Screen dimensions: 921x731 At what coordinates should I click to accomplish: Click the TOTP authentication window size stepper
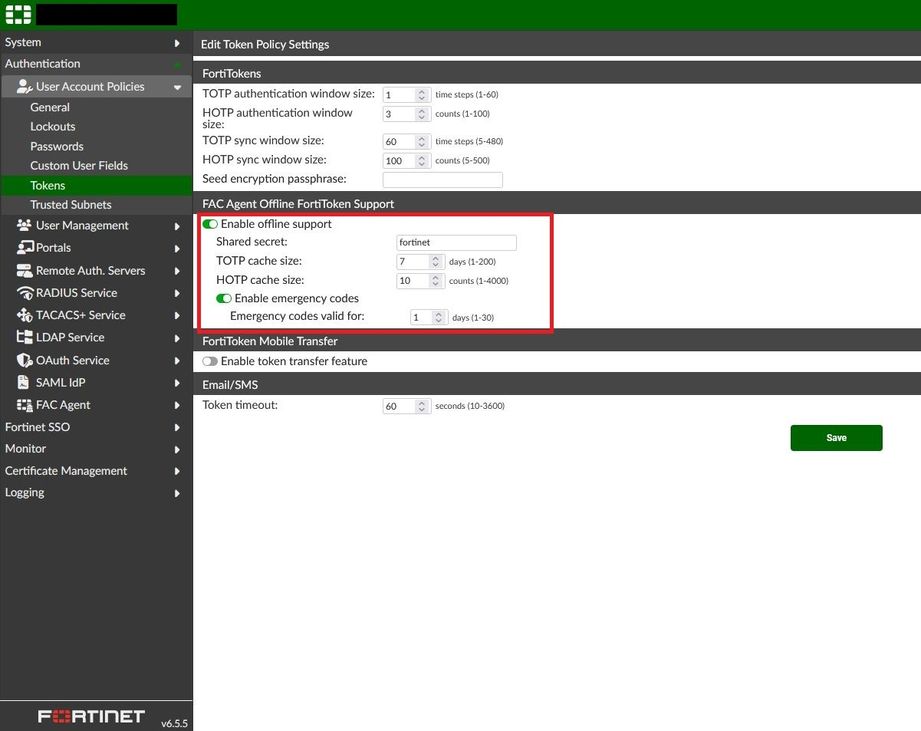pos(421,95)
